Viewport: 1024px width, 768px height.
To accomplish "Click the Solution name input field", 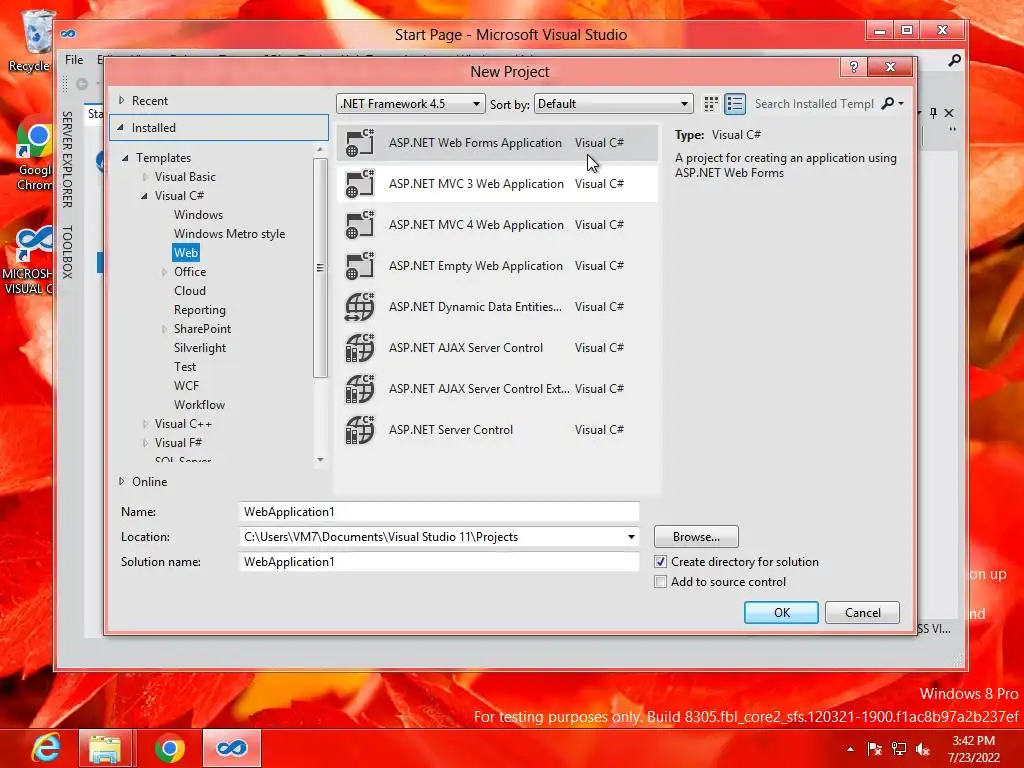I will (x=439, y=562).
